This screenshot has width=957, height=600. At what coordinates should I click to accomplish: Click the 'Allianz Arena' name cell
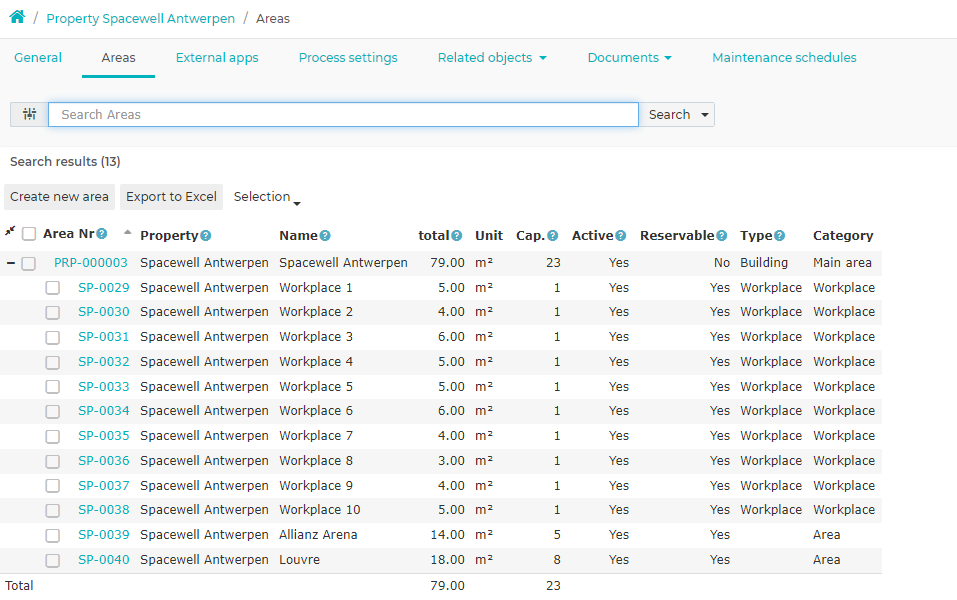(318, 535)
